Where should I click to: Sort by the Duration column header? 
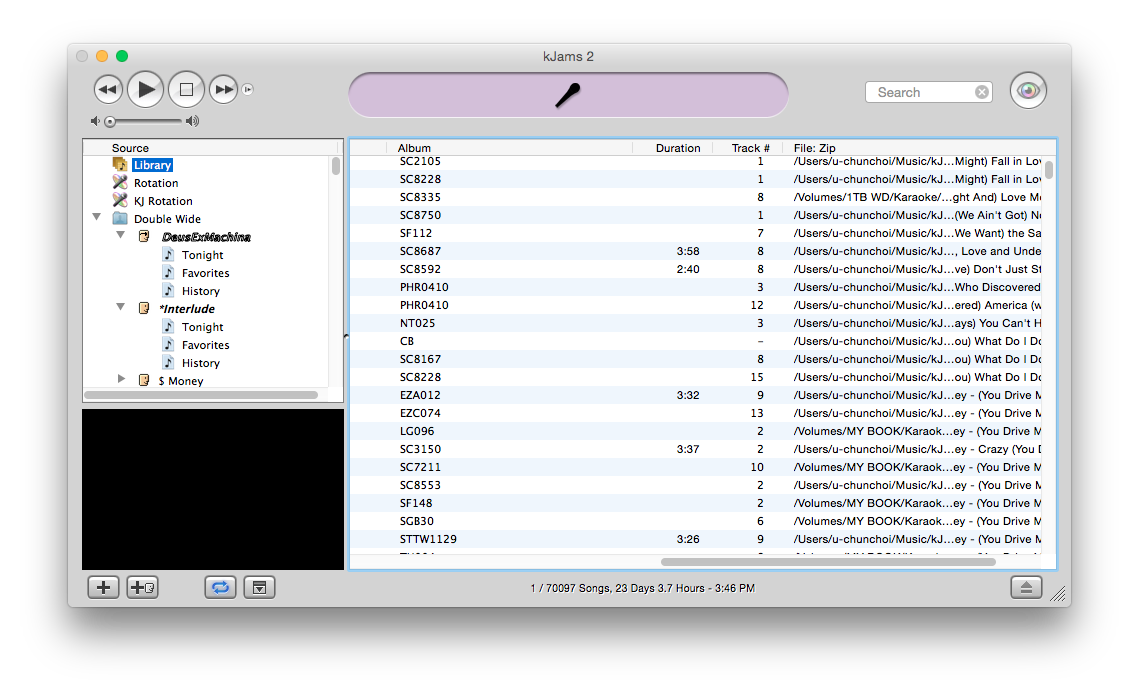coord(677,148)
